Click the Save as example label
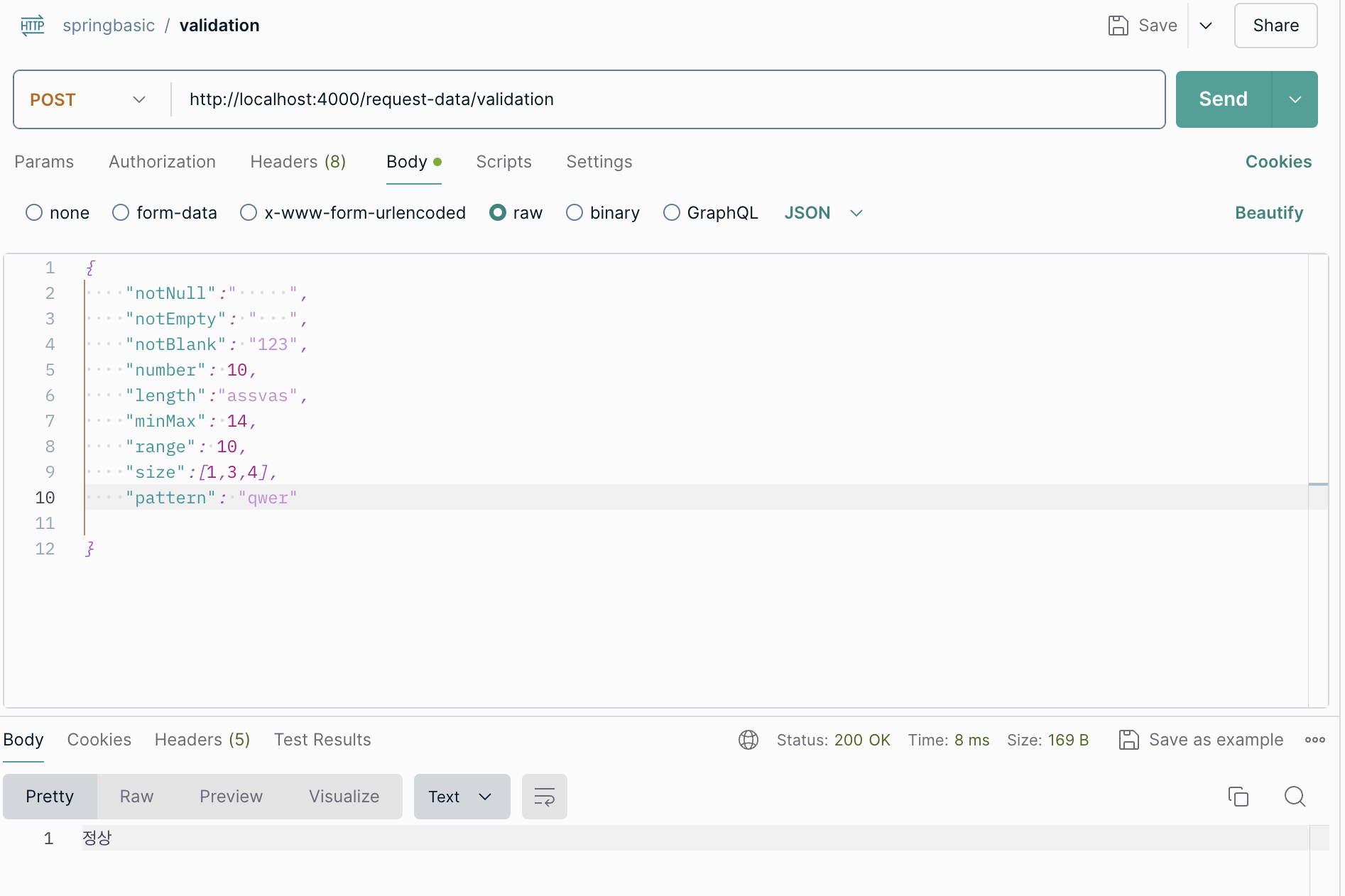The height and width of the screenshot is (896, 1345). pos(1216,740)
